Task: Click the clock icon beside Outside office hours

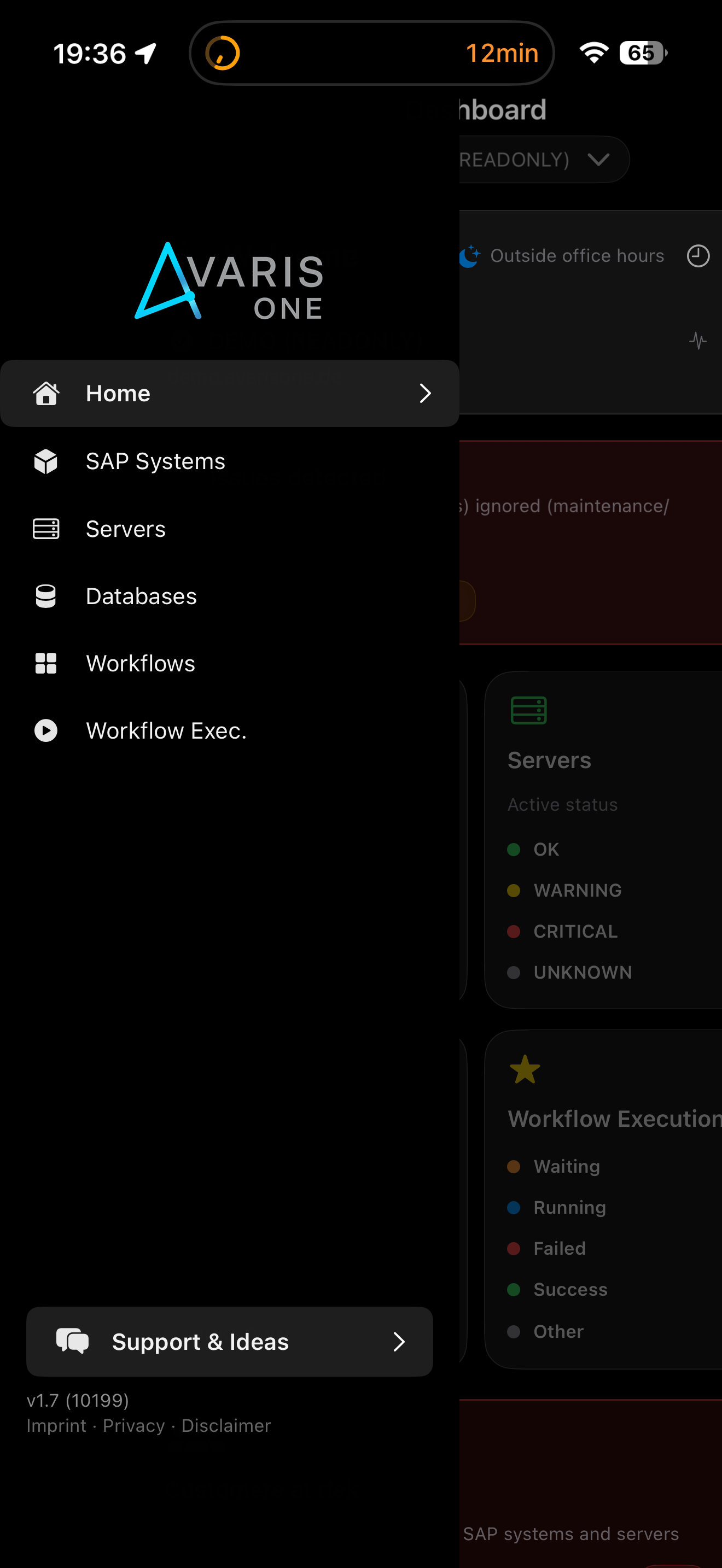Action: click(698, 256)
